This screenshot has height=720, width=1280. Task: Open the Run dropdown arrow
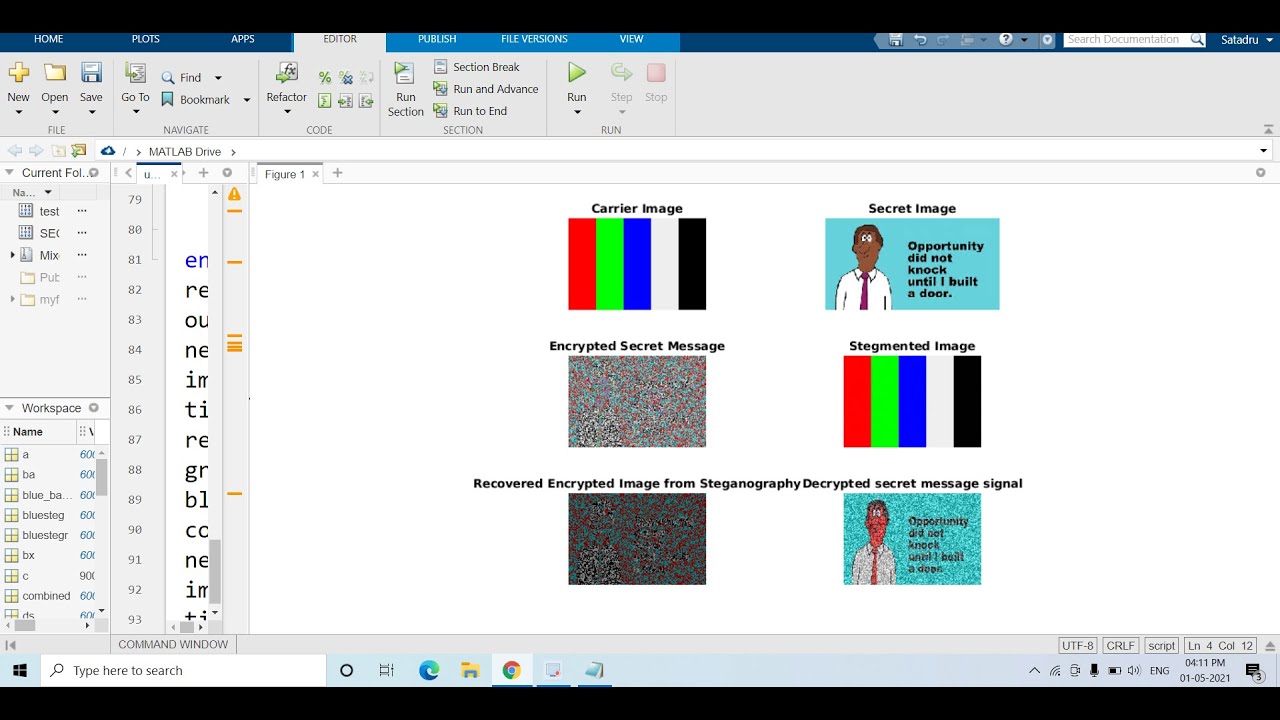577,112
